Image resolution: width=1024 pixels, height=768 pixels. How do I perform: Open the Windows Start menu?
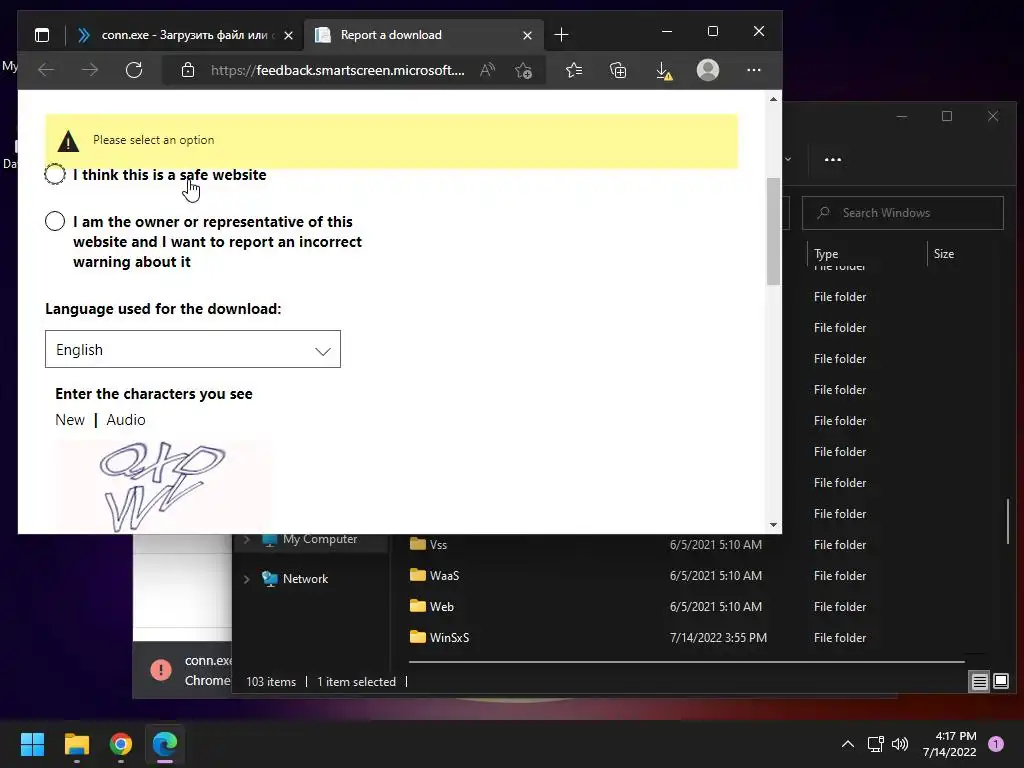pos(32,744)
